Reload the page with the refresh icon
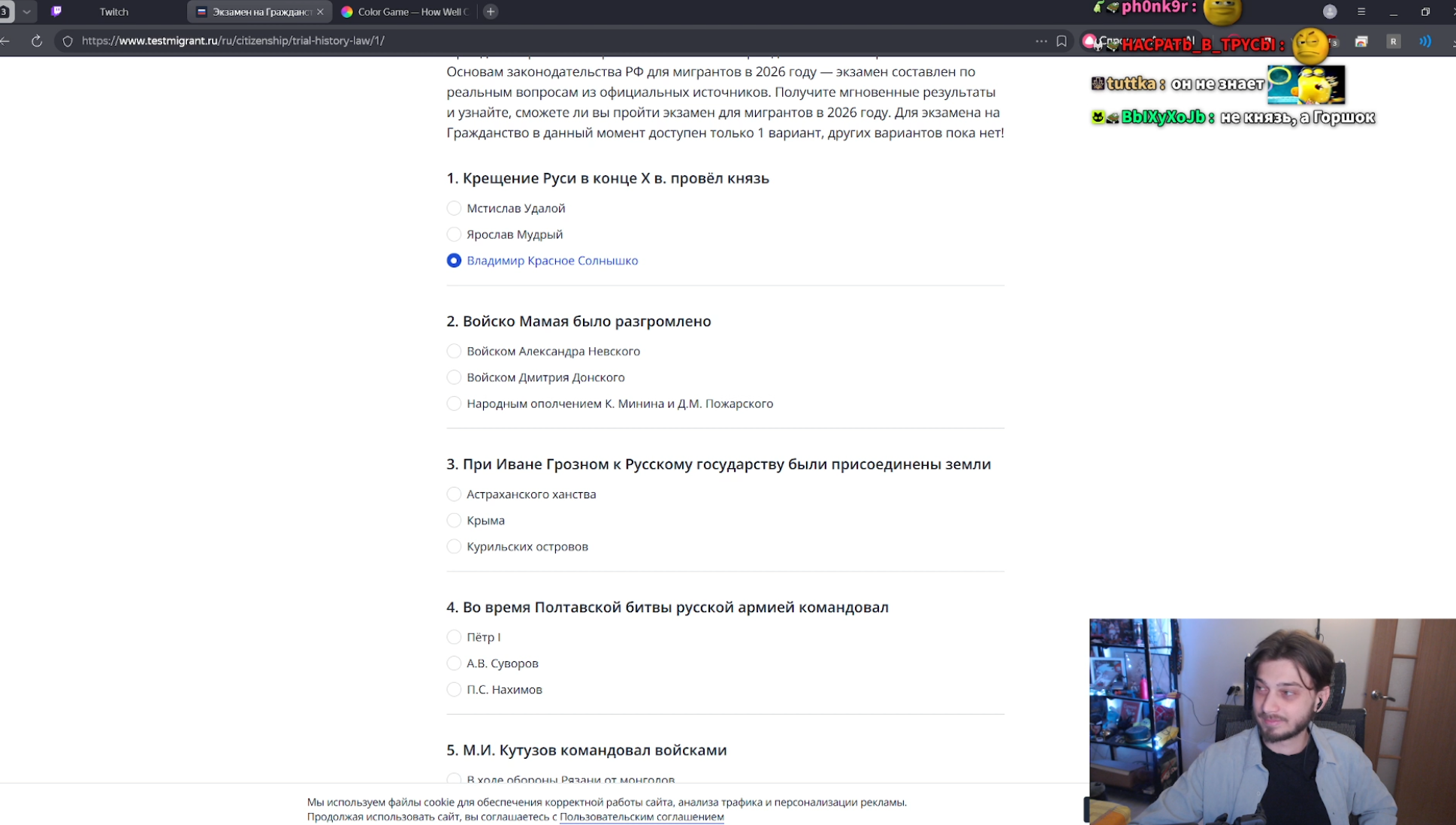Image resolution: width=1456 pixels, height=825 pixels. (x=36, y=41)
